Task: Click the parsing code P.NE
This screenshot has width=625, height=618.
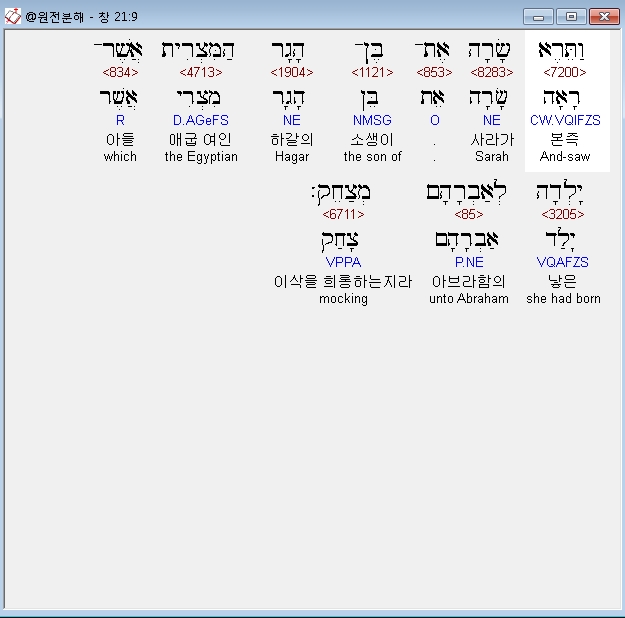Action: pos(469,262)
